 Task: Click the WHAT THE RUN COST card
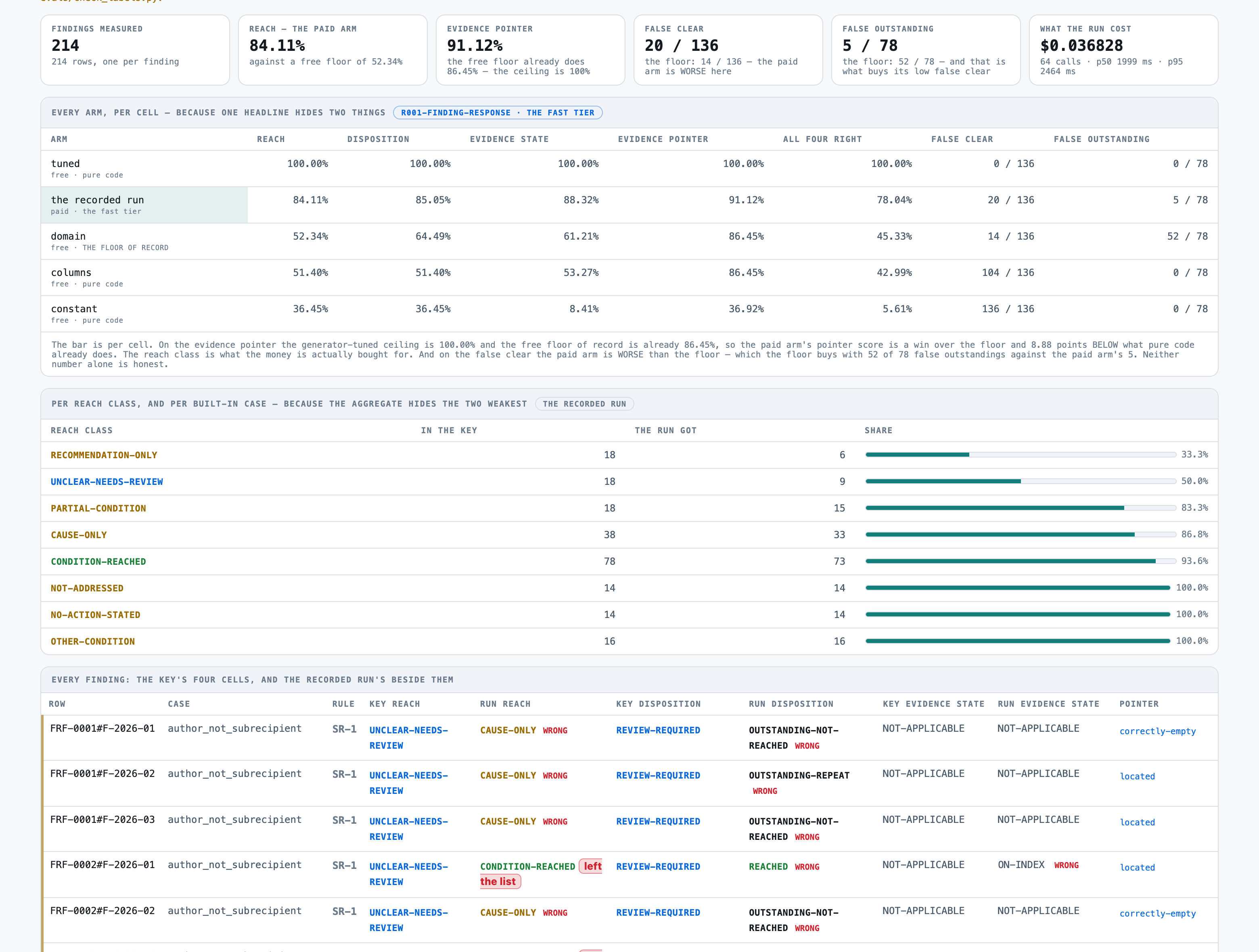[1123, 50]
